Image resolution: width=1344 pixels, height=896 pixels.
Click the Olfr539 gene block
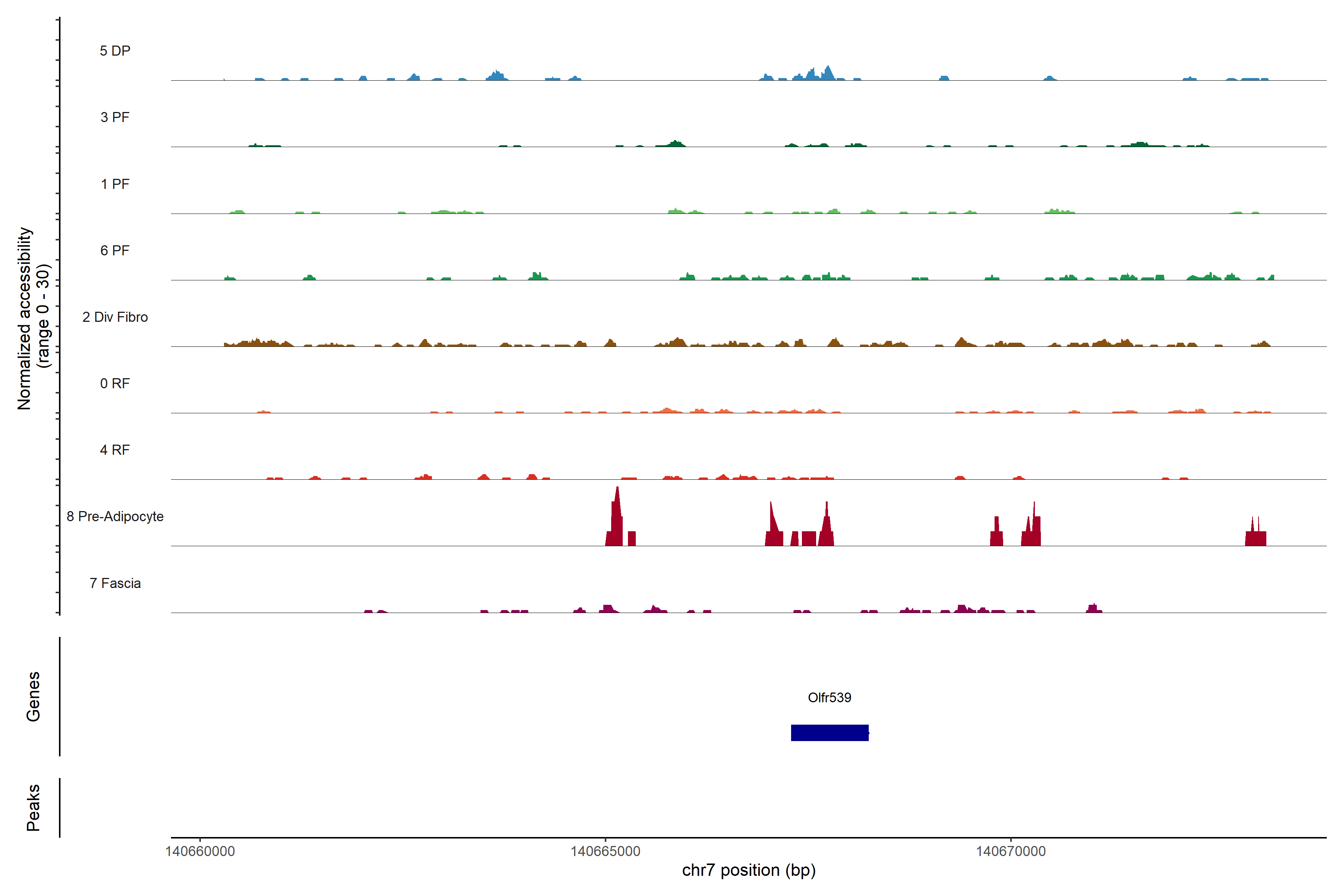point(829,732)
